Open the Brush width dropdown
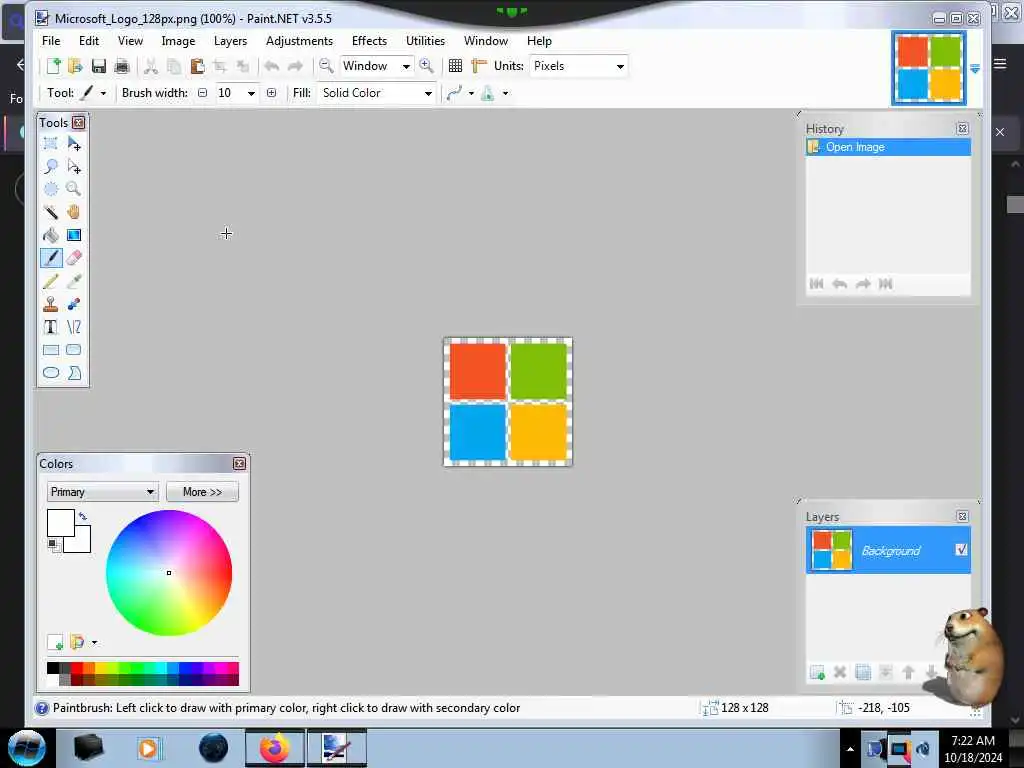Screen dimensions: 1024x768 pos(251,93)
